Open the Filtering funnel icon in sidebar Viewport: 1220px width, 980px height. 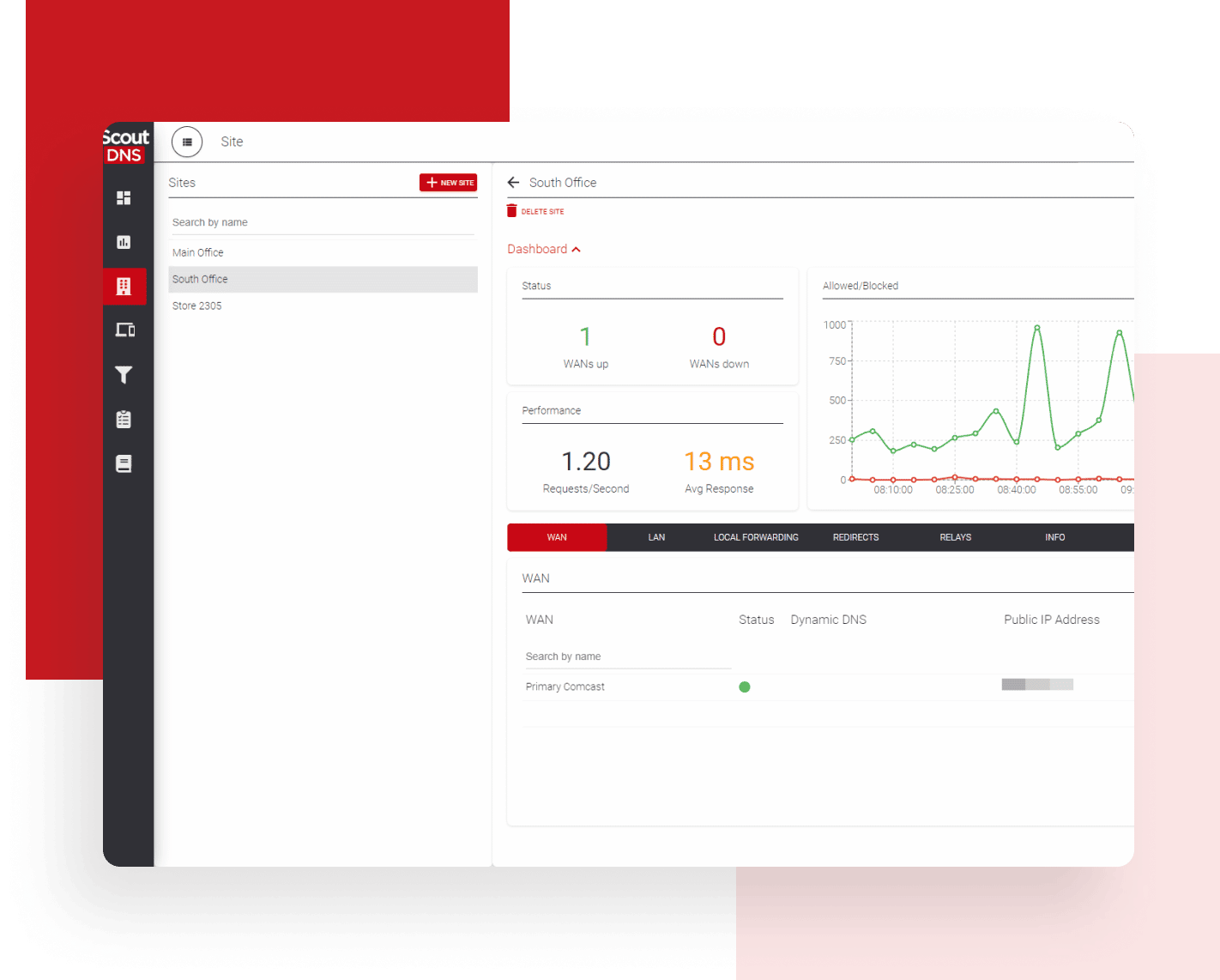click(x=124, y=374)
